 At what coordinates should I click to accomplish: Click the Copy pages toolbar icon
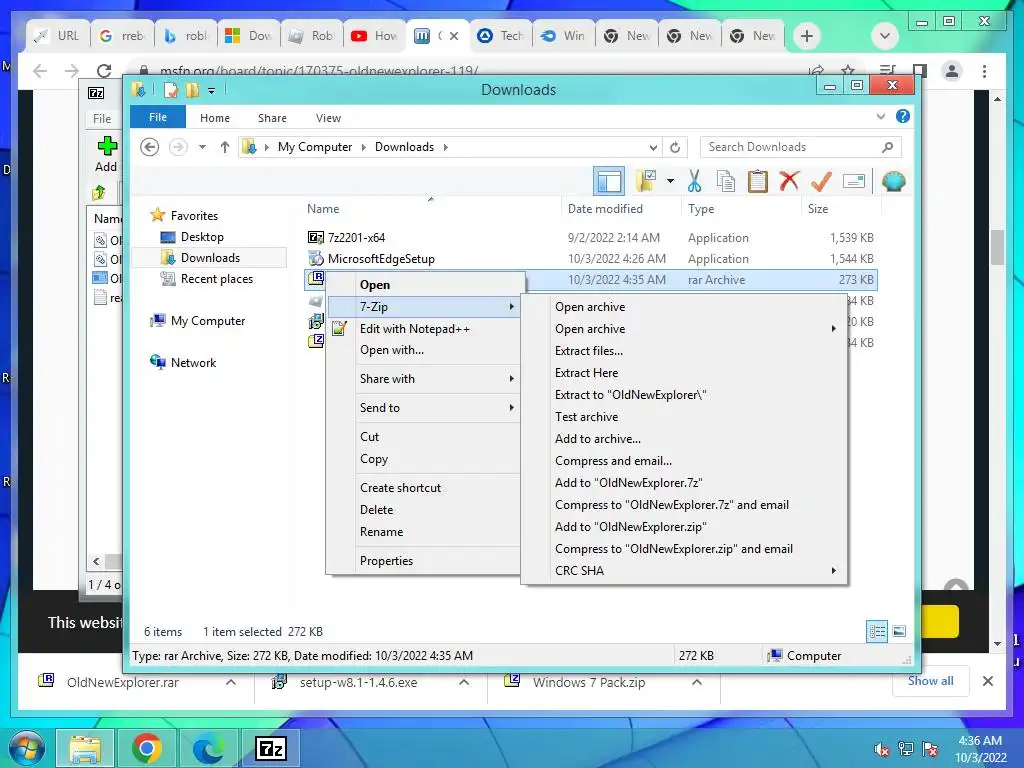(726, 181)
